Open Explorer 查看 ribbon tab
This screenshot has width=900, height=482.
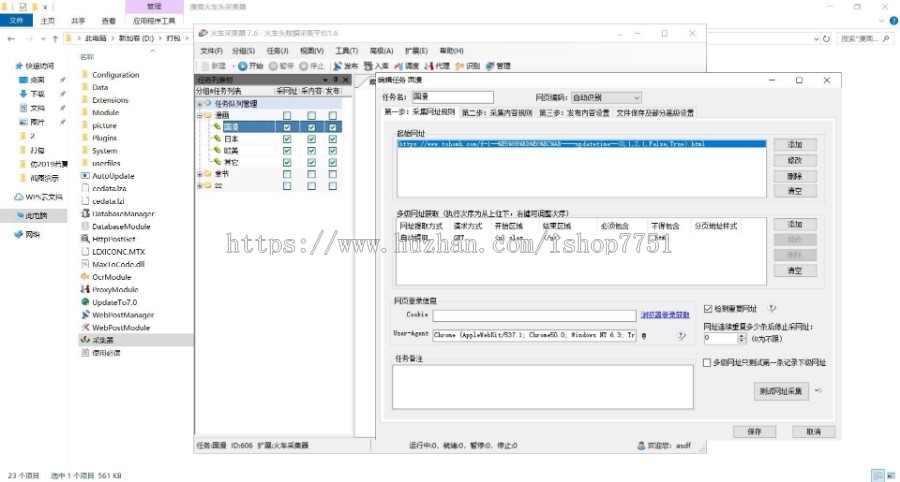108,21
